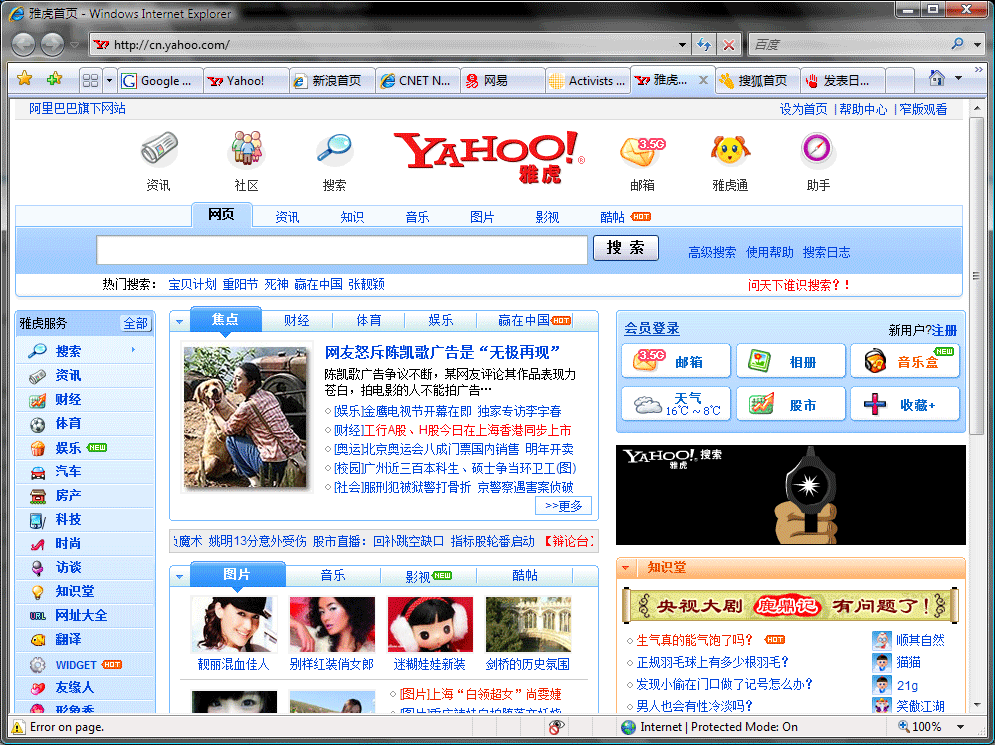Click the 帮助中心 link
995x745 pixels.
click(x=863, y=109)
